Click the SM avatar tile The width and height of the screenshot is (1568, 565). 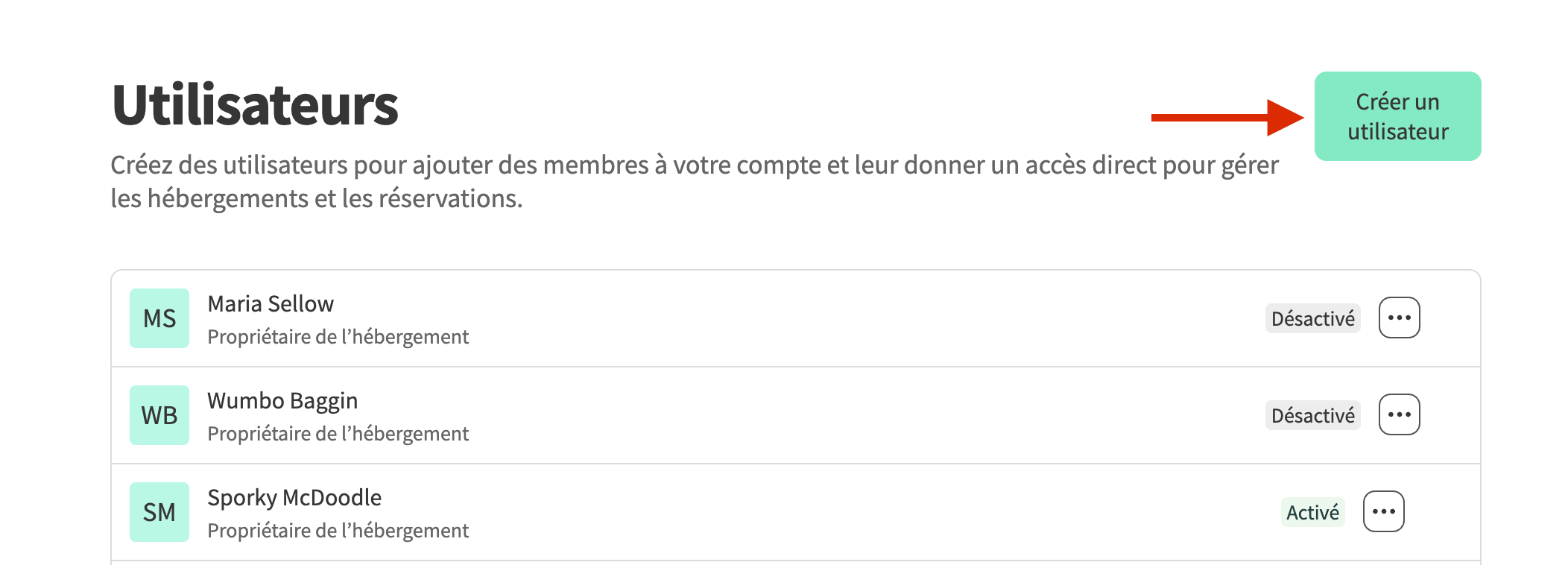coord(159,512)
